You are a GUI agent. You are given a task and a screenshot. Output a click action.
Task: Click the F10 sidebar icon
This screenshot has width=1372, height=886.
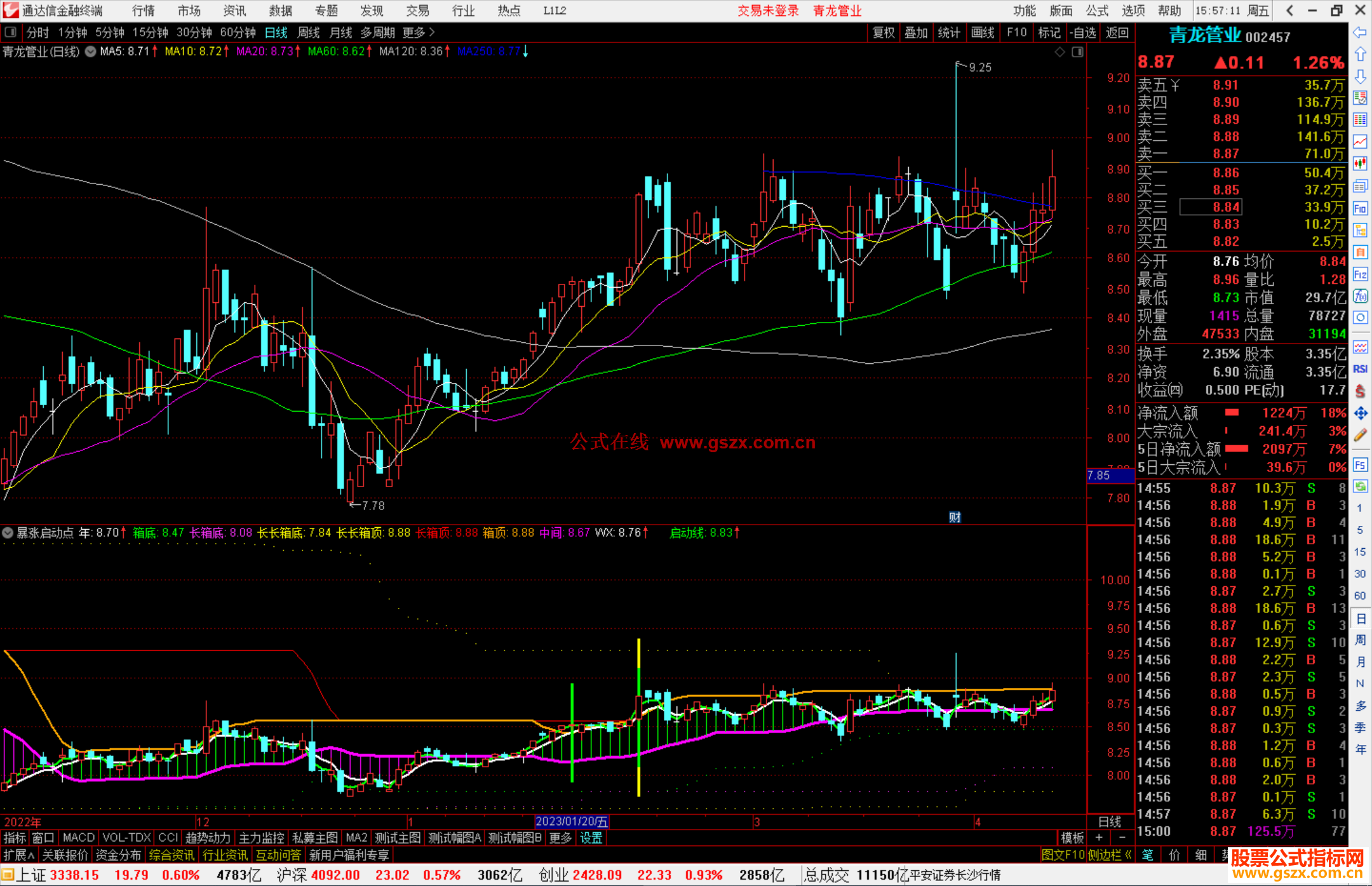tap(1360, 208)
